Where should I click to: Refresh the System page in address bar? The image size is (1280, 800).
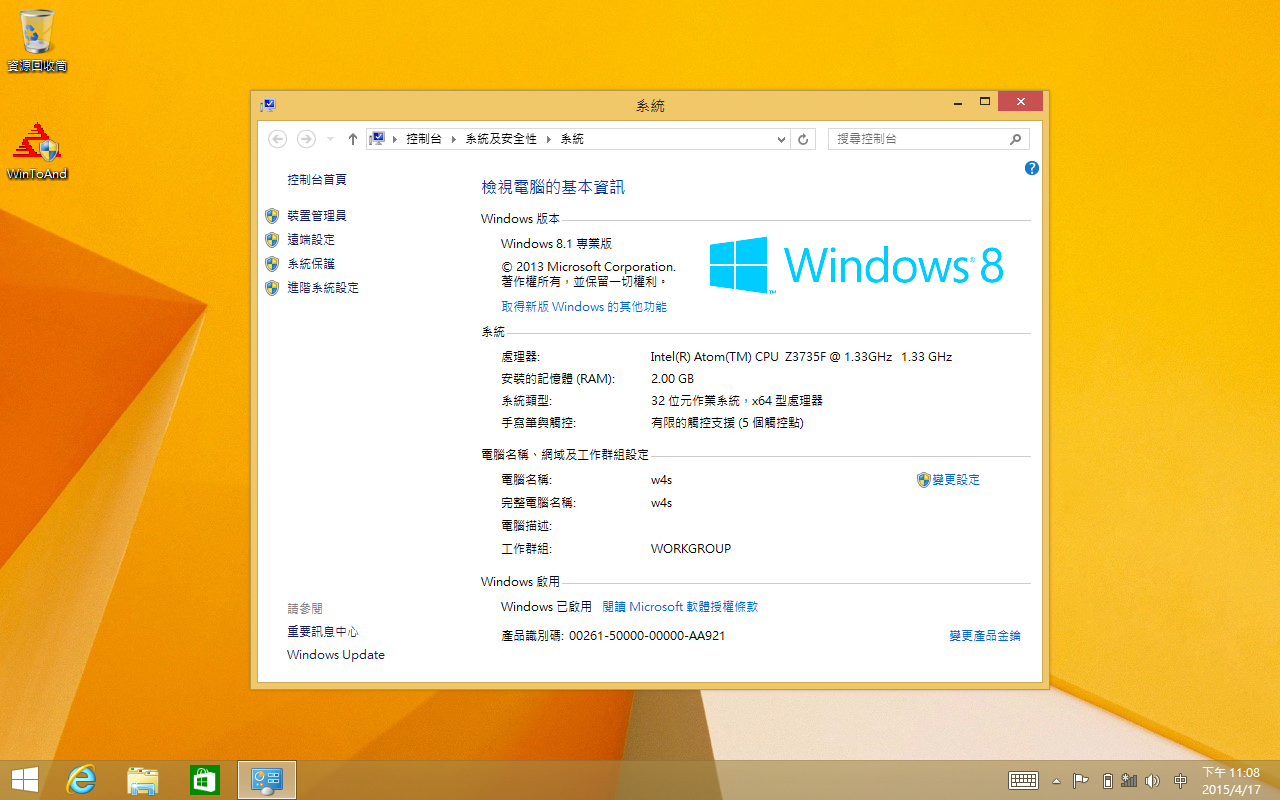pyautogui.click(x=803, y=139)
